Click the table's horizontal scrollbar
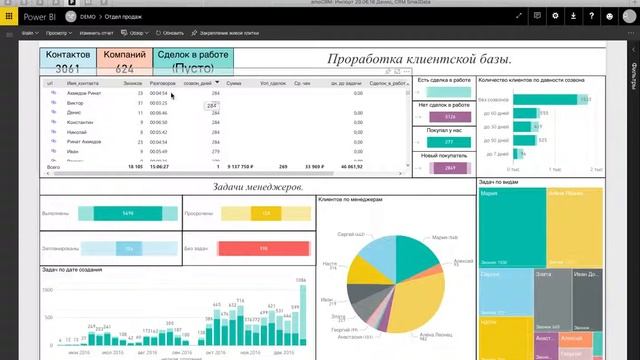The width and height of the screenshot is (640, 360). (194, 173)
